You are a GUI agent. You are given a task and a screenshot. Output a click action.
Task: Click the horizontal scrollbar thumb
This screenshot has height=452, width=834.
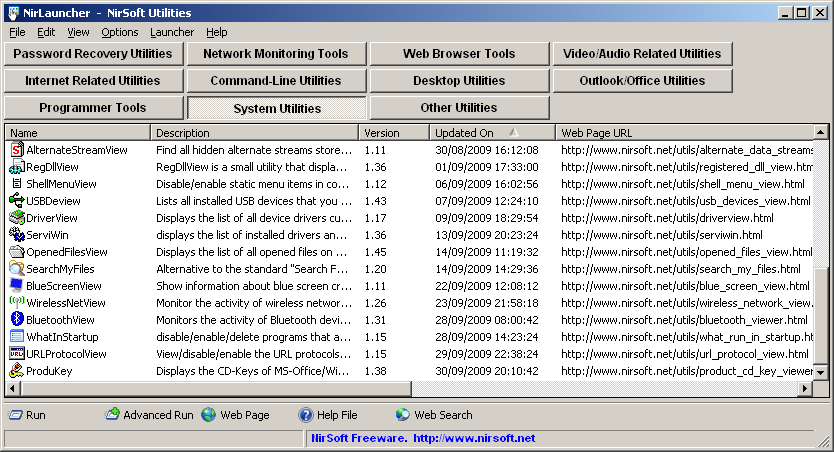pos(216,389)
